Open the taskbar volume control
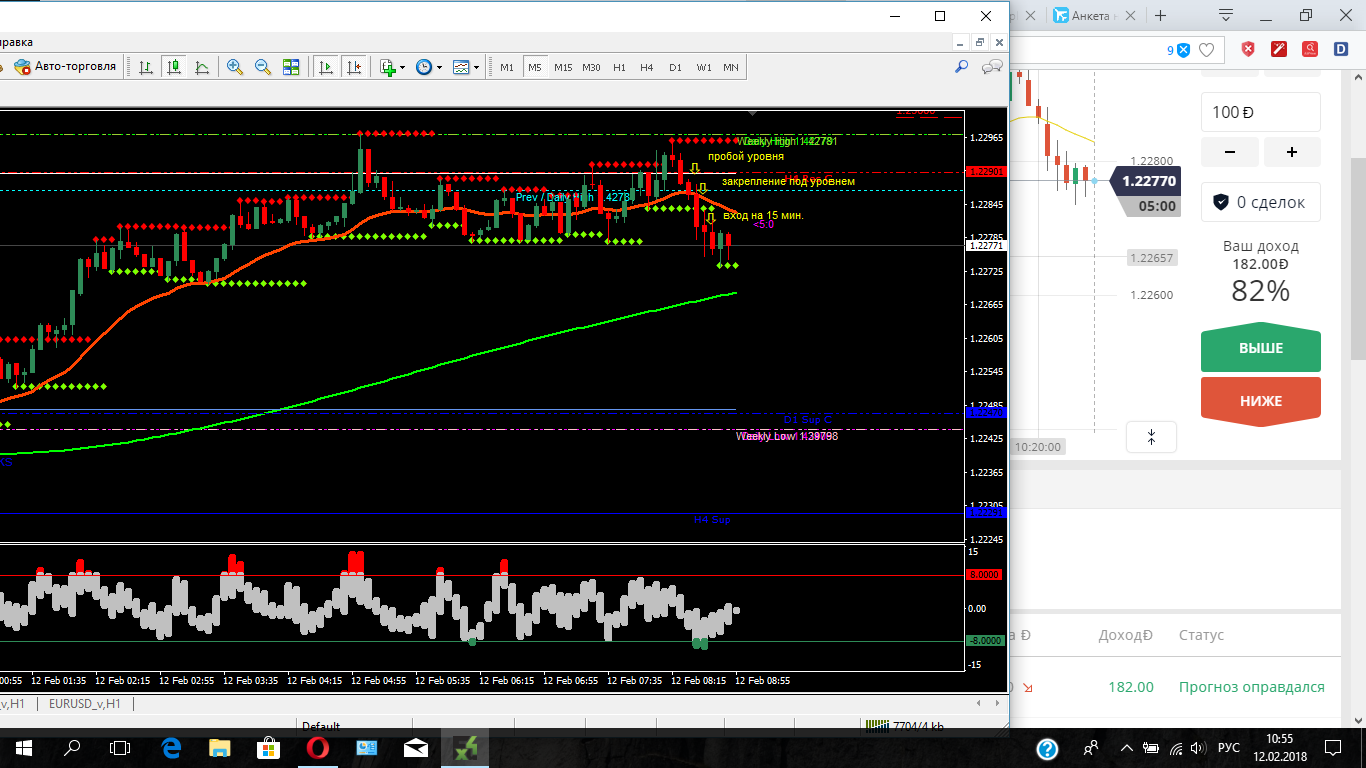Image resolution: width=1366 pixels, height=768 pixels. pos(1198,748)
